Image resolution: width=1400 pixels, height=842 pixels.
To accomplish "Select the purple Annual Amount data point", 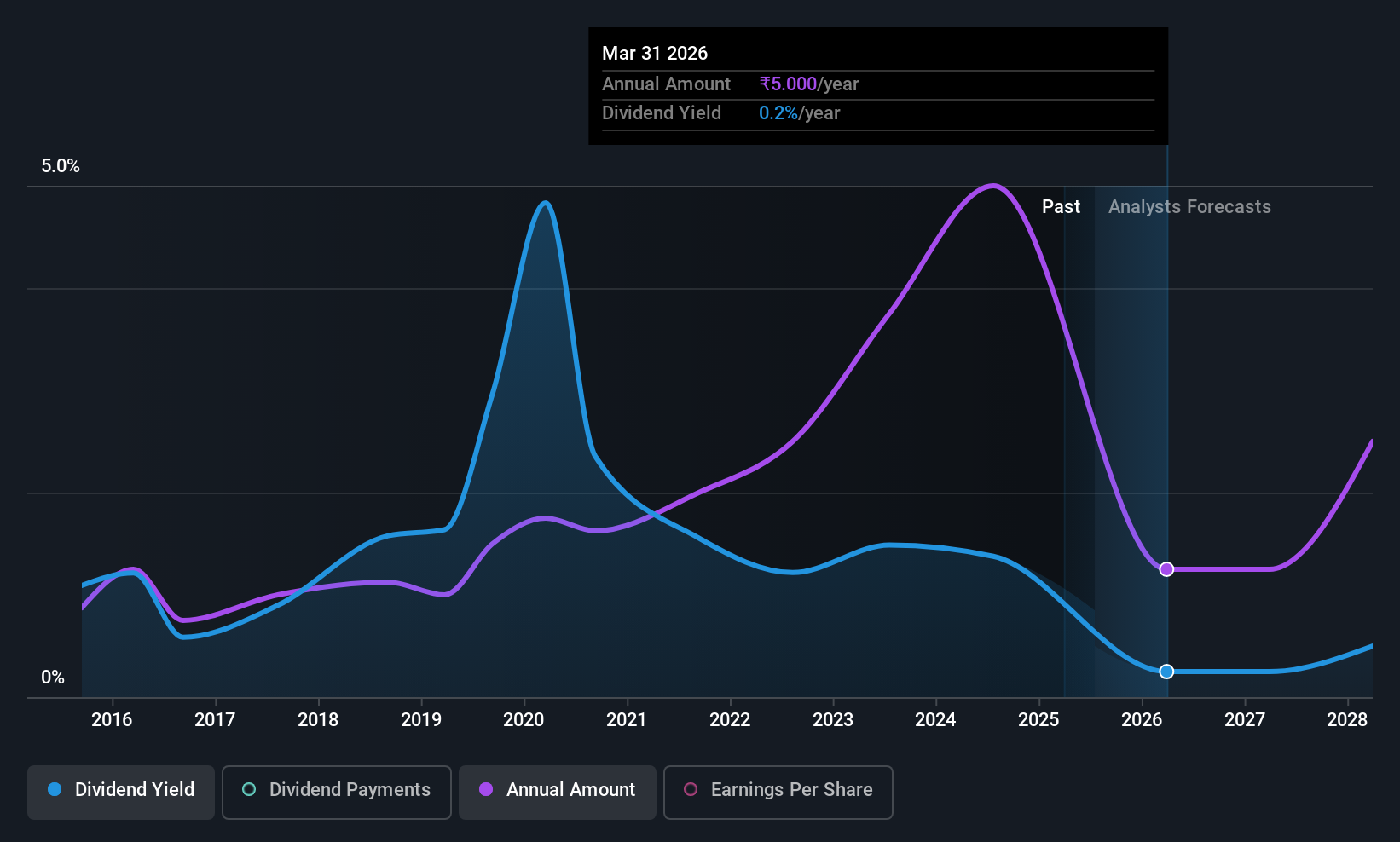I will point(1166,568).
